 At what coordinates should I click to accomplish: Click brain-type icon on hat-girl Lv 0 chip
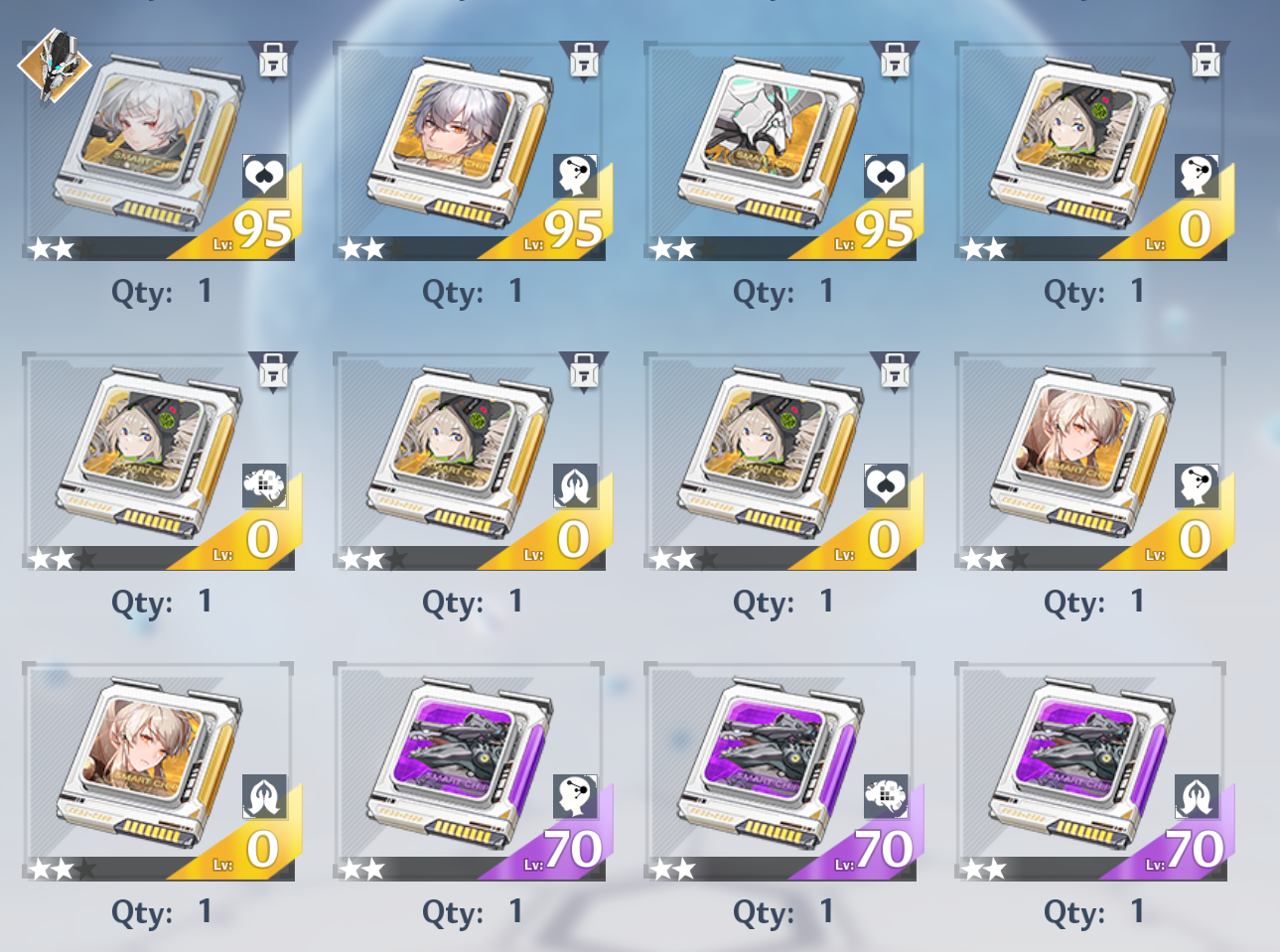click(264, 485)
